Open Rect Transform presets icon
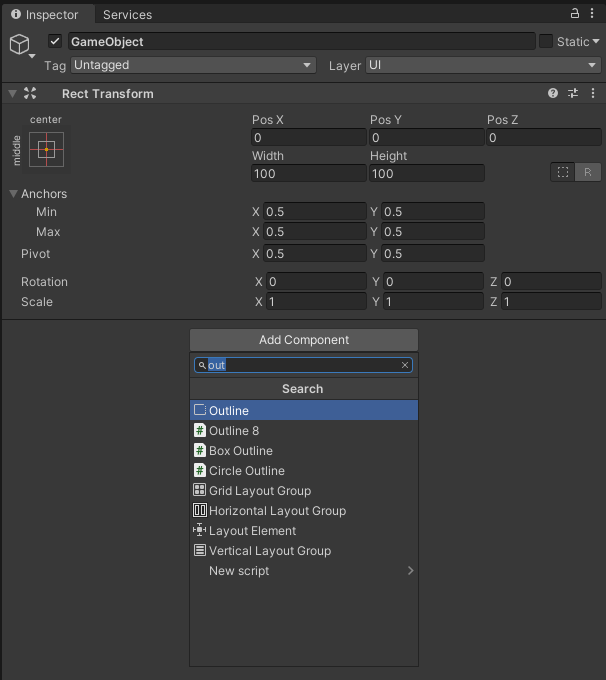Image resolution: width=606 pixels, height=680 pixels. tap(573, 93)
